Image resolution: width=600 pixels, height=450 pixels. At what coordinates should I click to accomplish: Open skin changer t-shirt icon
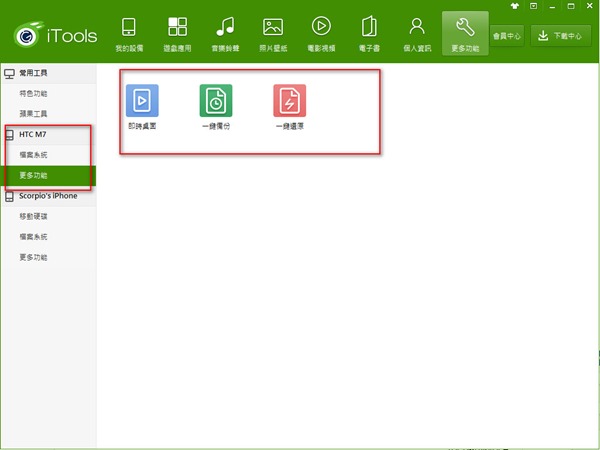(x=515, y=6)
